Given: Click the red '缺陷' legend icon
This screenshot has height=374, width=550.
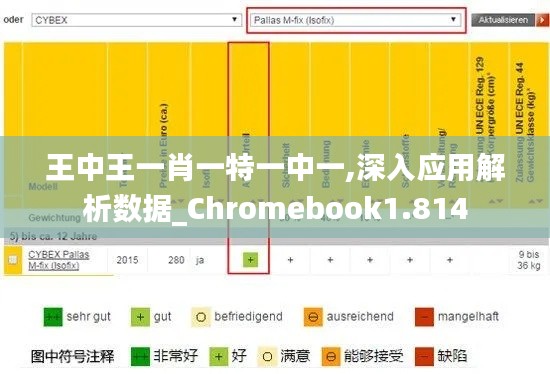Looking at the screenshot, I should click(x=424, y=356).
